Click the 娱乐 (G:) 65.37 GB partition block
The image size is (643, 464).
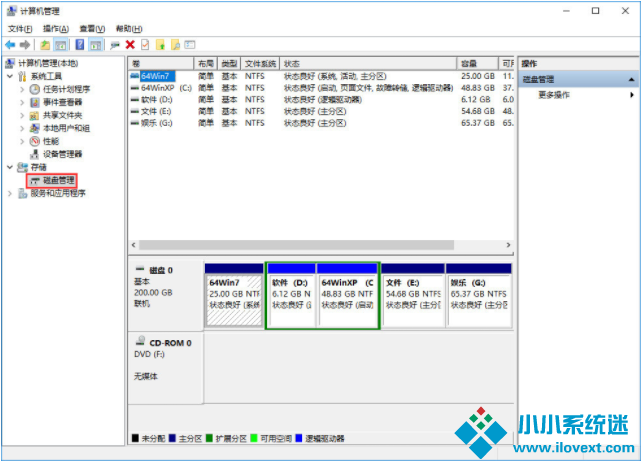point(479,296)
